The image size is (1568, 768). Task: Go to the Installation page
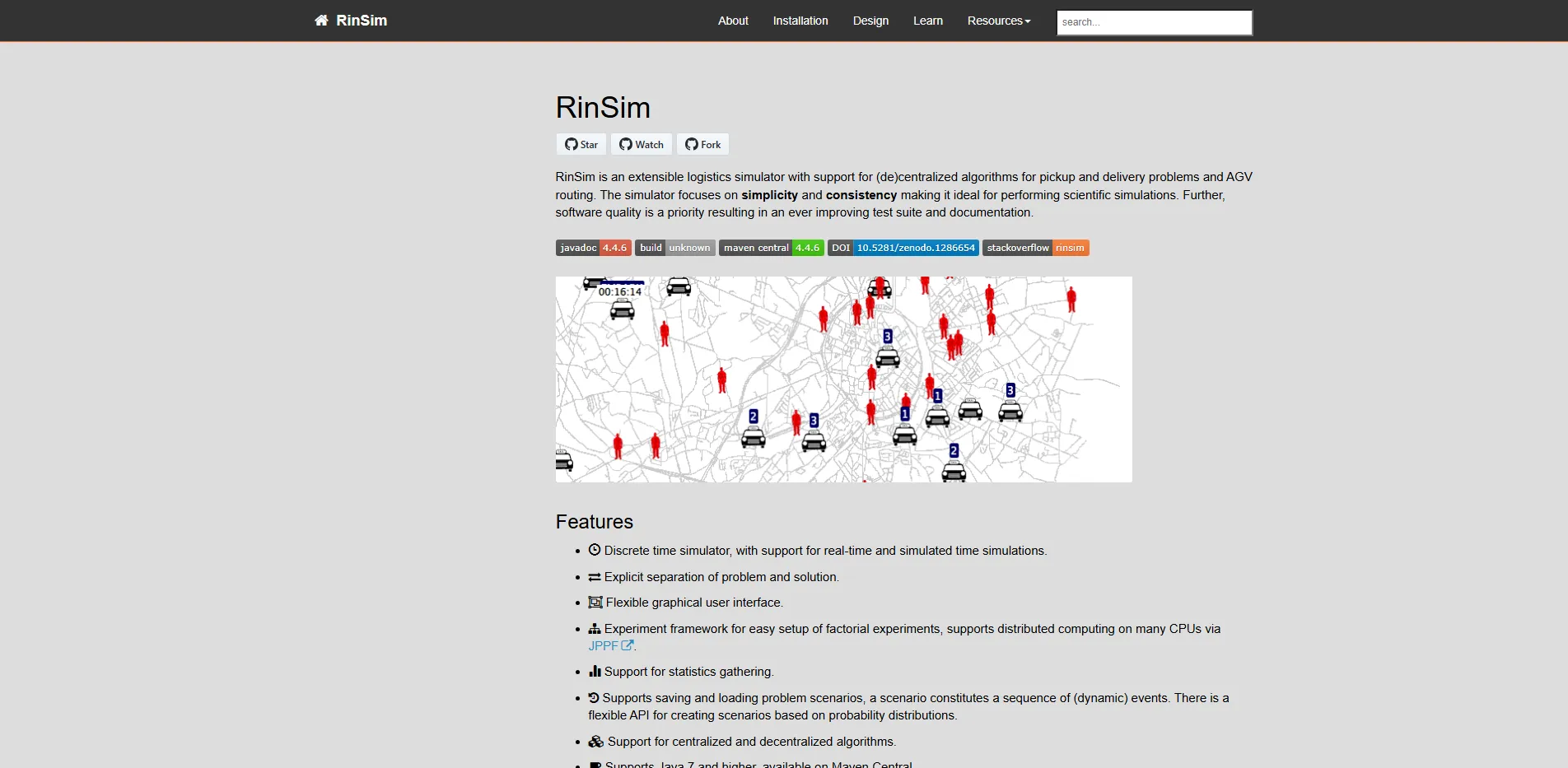(800, 21)
